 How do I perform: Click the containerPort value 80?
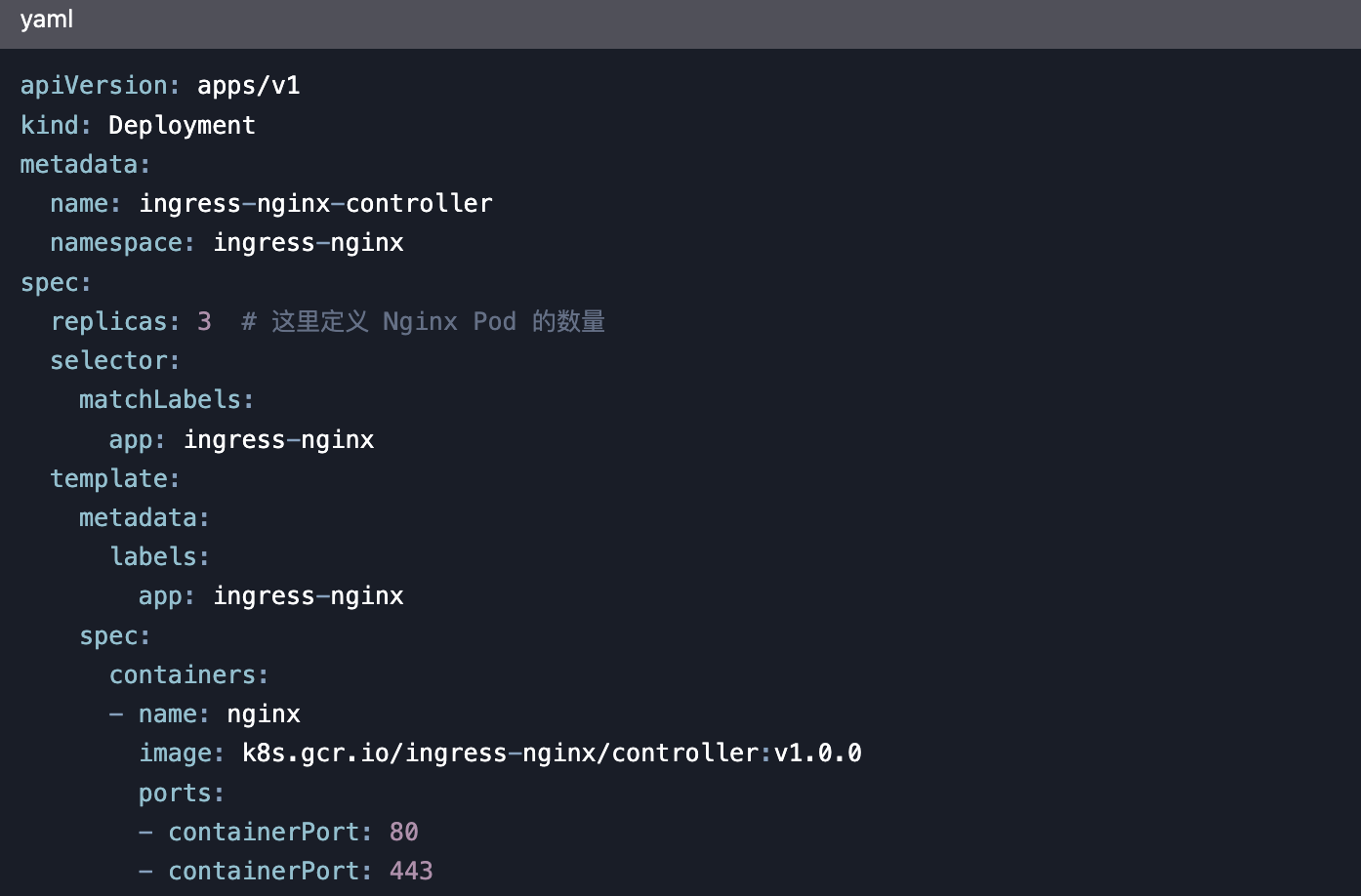coord(403,832)
